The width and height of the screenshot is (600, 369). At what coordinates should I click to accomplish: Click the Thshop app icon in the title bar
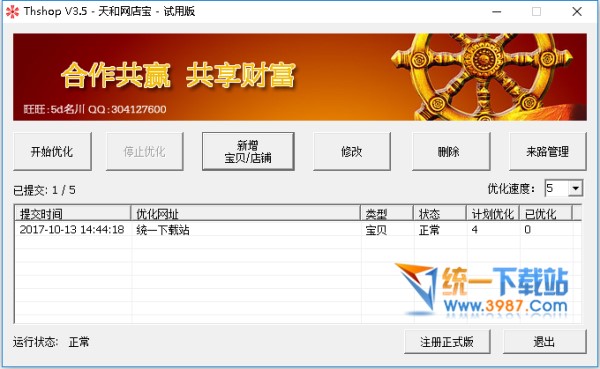click(12, 11)
